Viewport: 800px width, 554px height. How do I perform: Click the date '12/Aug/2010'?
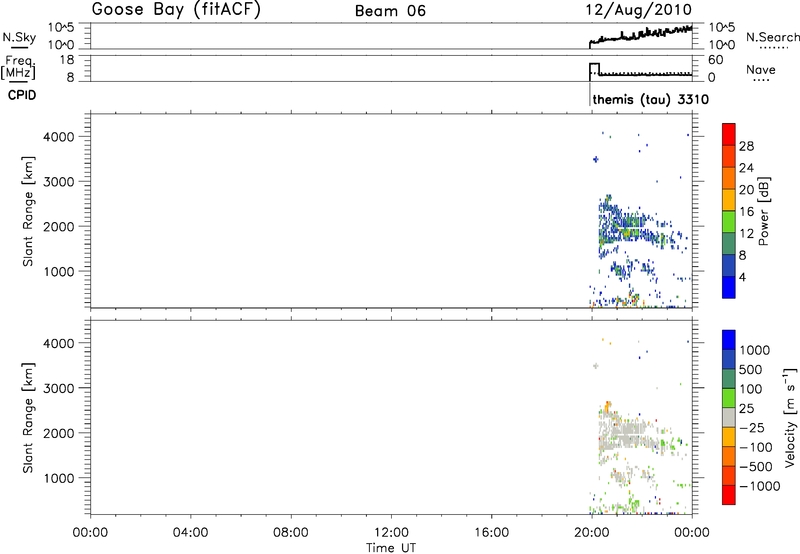point(638,10)
